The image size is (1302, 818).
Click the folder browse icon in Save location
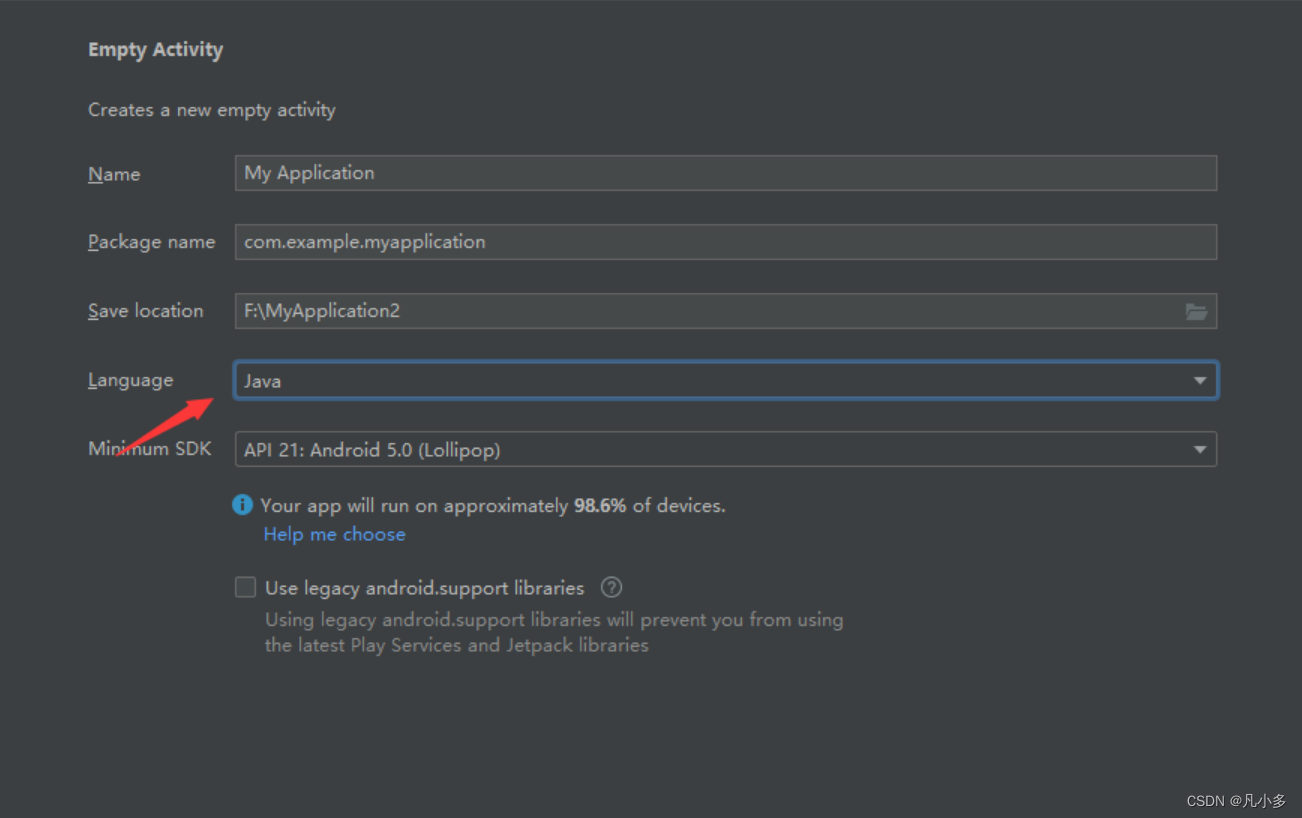click(1196, 311)
